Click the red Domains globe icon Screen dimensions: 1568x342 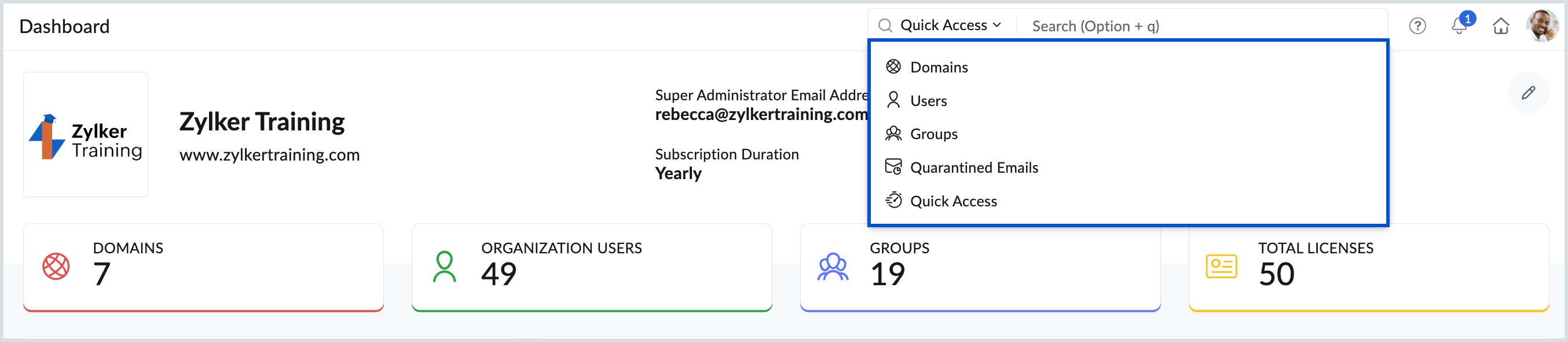[x=56, y=267]
